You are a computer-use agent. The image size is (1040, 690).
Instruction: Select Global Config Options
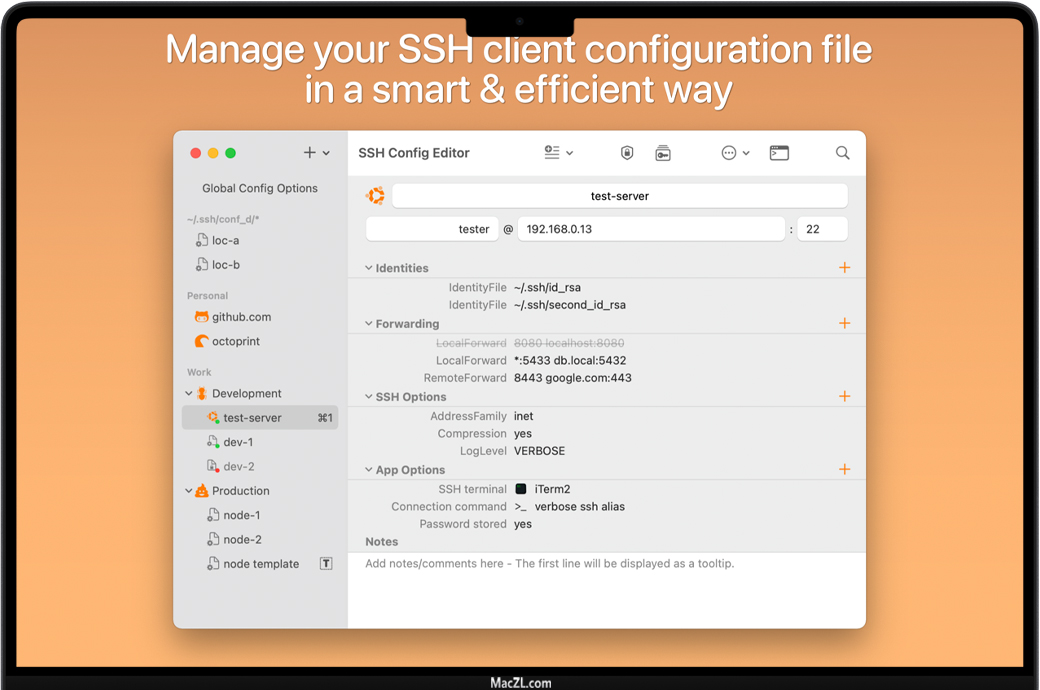260,188
